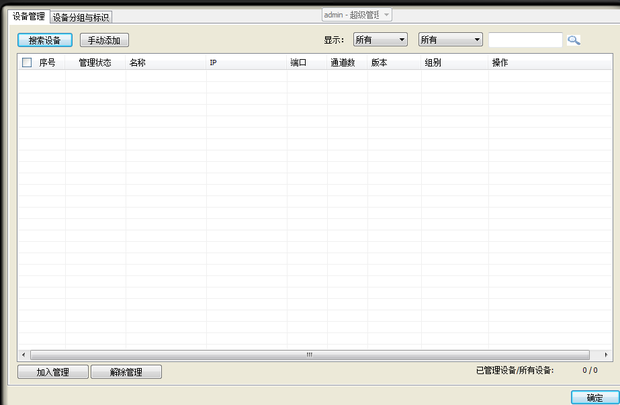This screenshot has width=620, height=405.
Task: Click the scrollbar right arrow
Action: [x=606, y=355]
